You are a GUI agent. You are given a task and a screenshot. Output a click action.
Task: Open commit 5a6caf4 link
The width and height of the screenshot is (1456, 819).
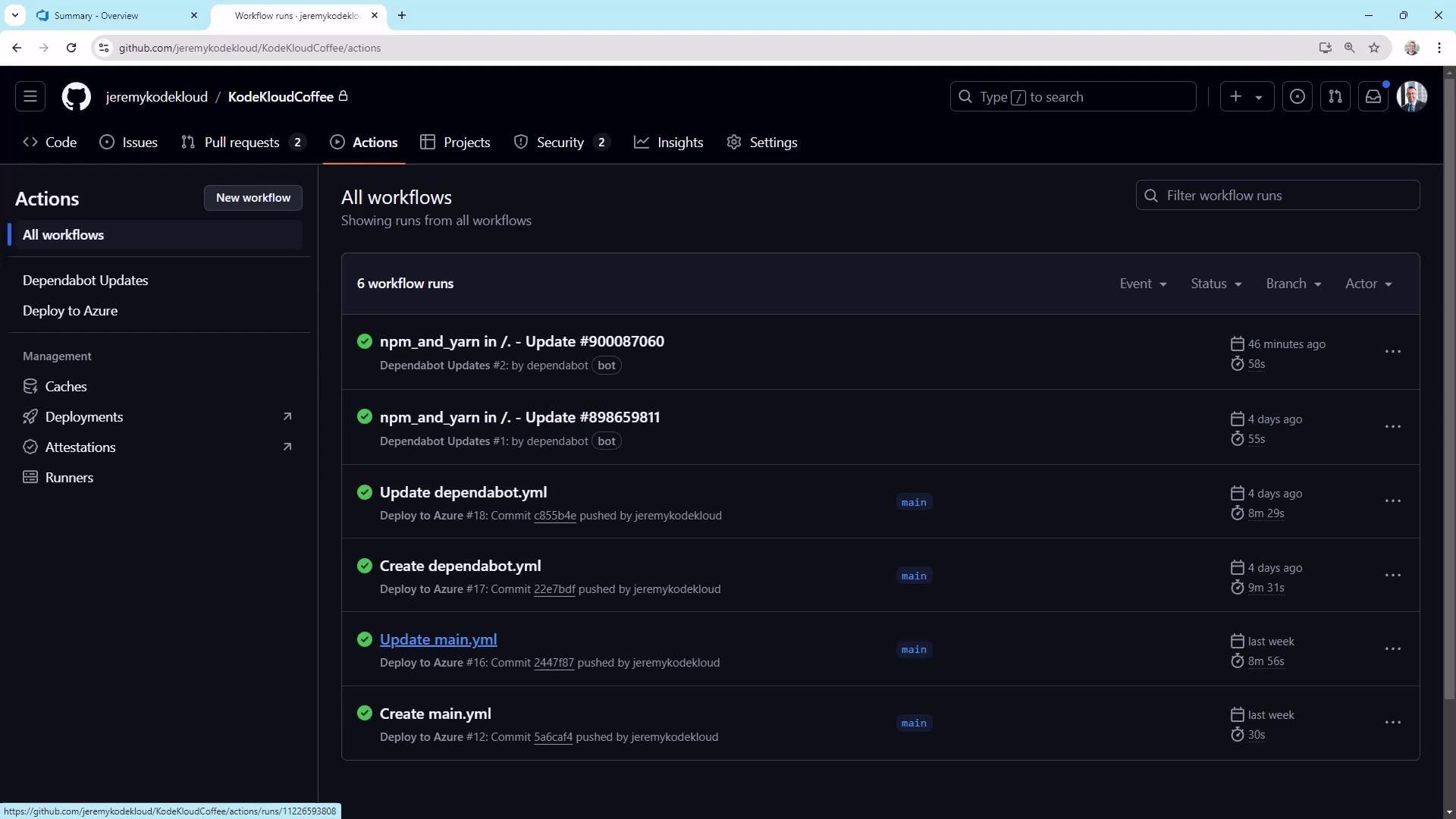[553, 737]
